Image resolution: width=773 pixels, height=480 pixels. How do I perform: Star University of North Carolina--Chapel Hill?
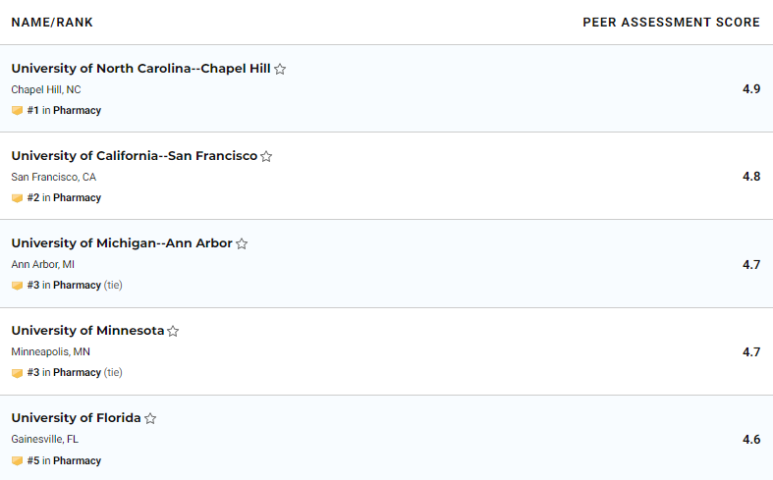[x=280, y=69]
